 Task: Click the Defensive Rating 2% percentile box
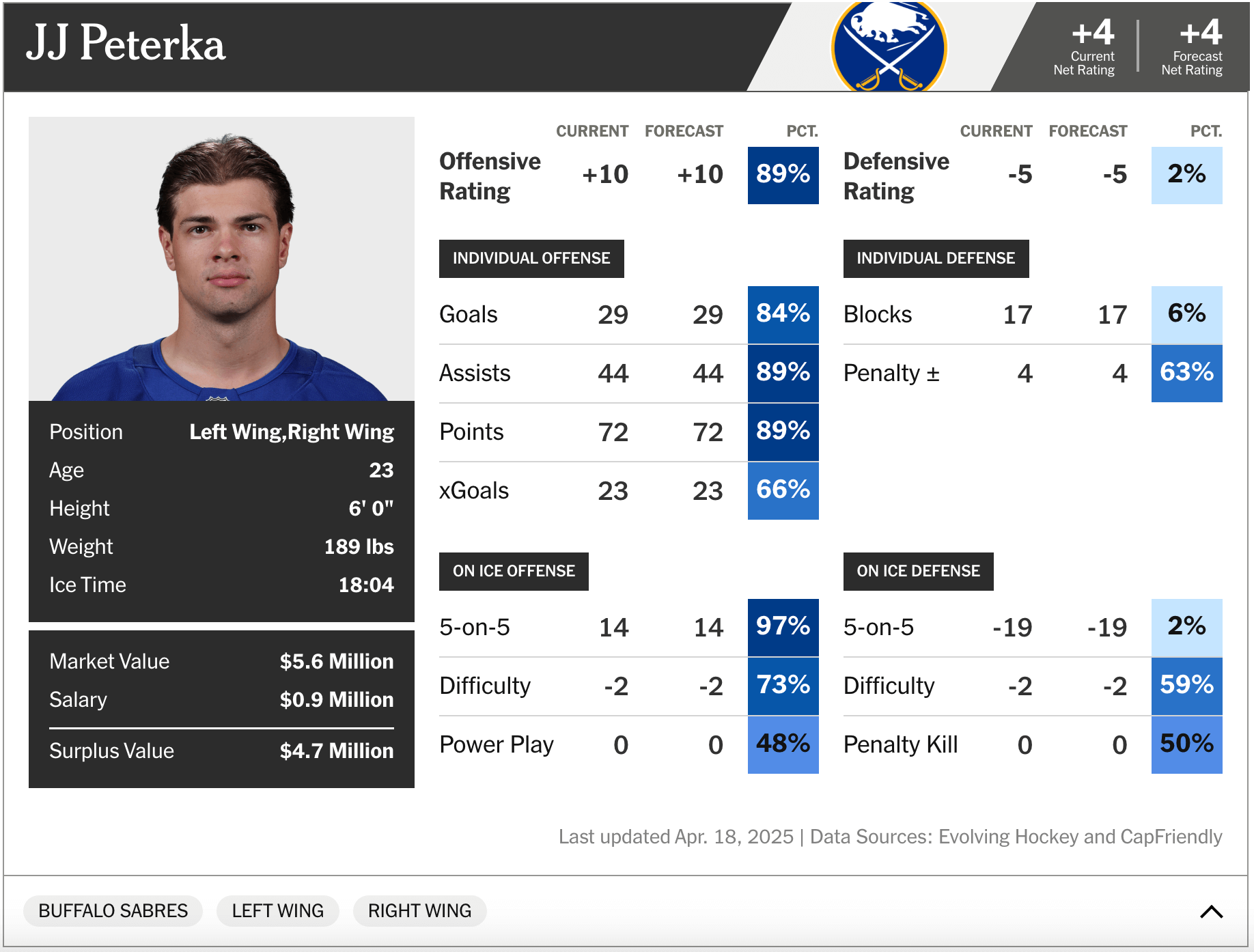click(1186, 175)
